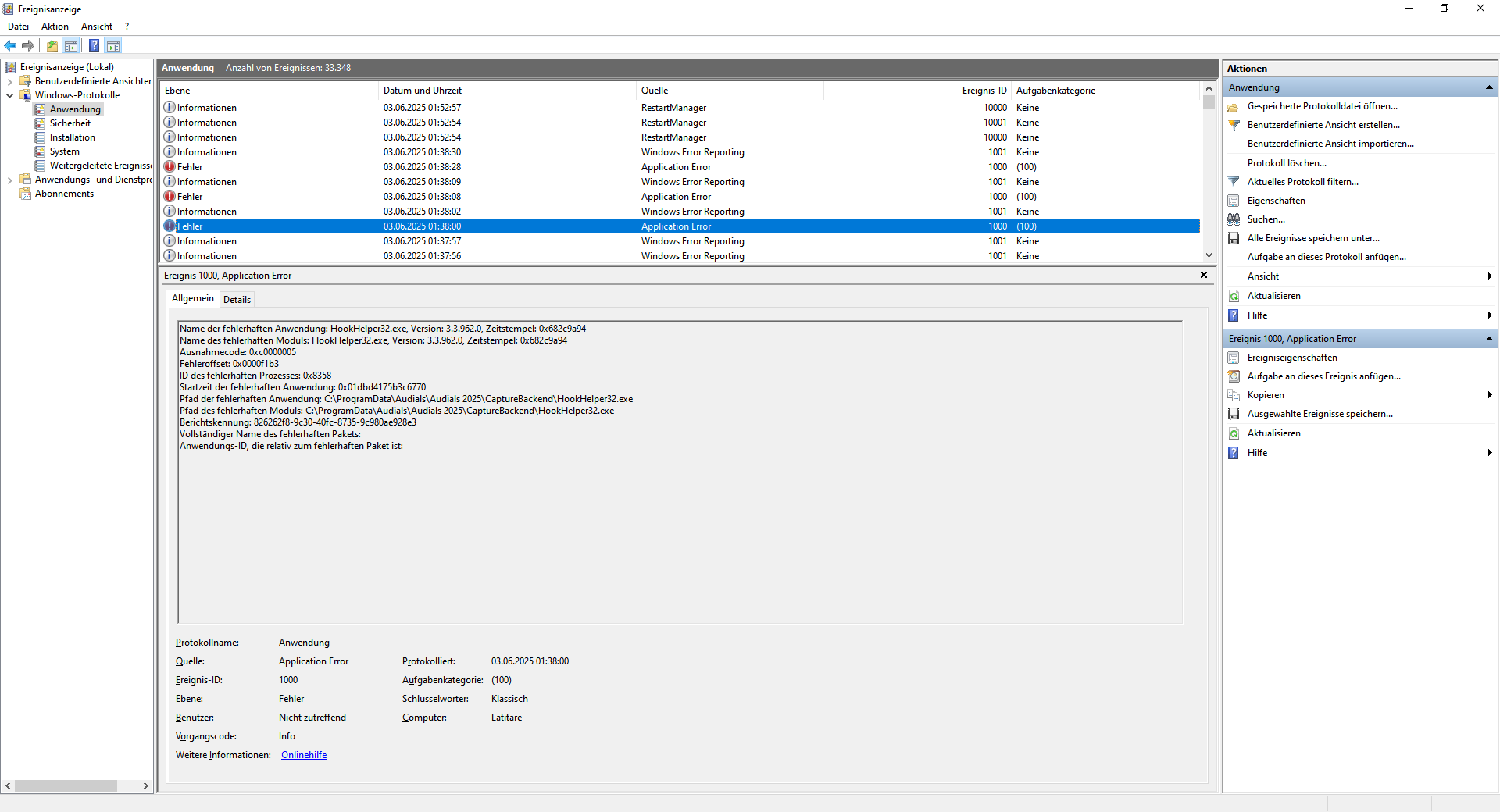
Task: Select 'Installation' log in tree
Action: (73, 137)
